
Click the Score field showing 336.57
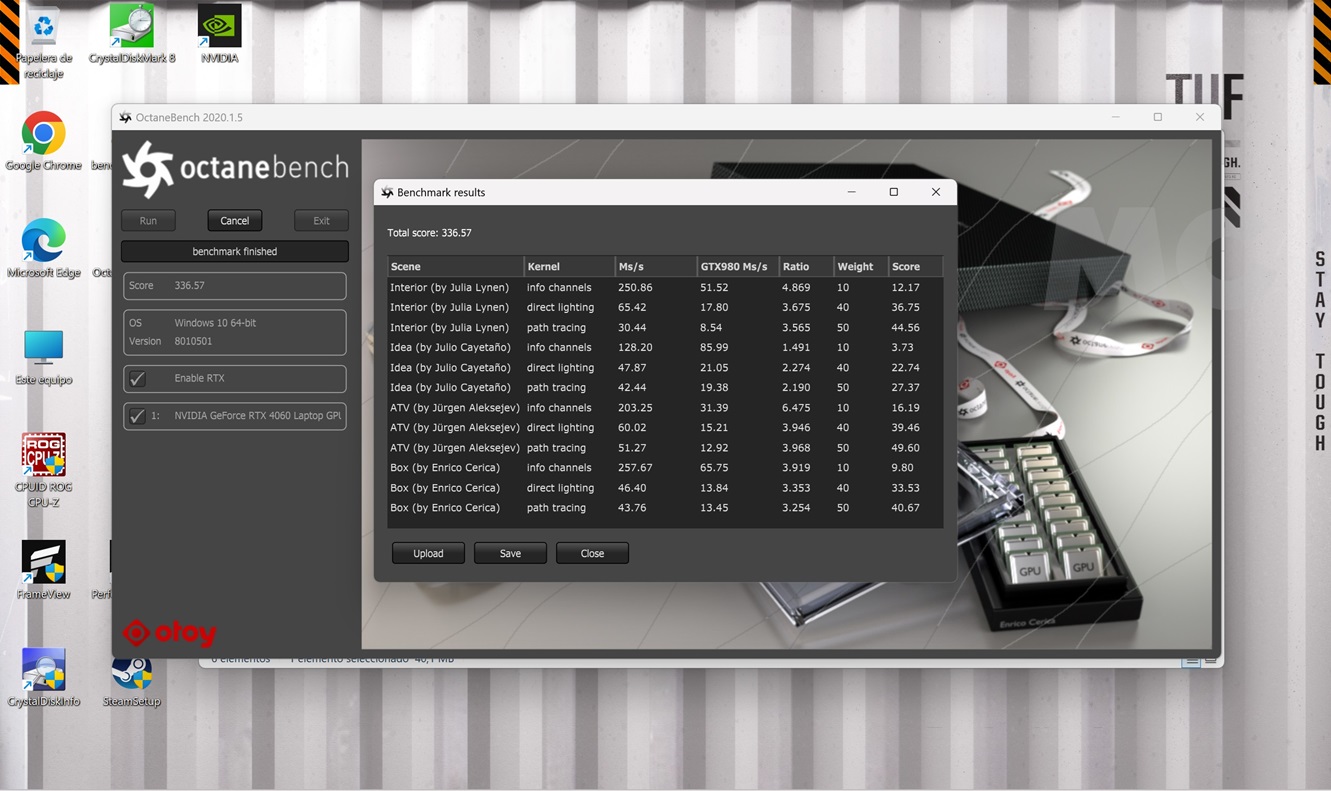[234, 286]
